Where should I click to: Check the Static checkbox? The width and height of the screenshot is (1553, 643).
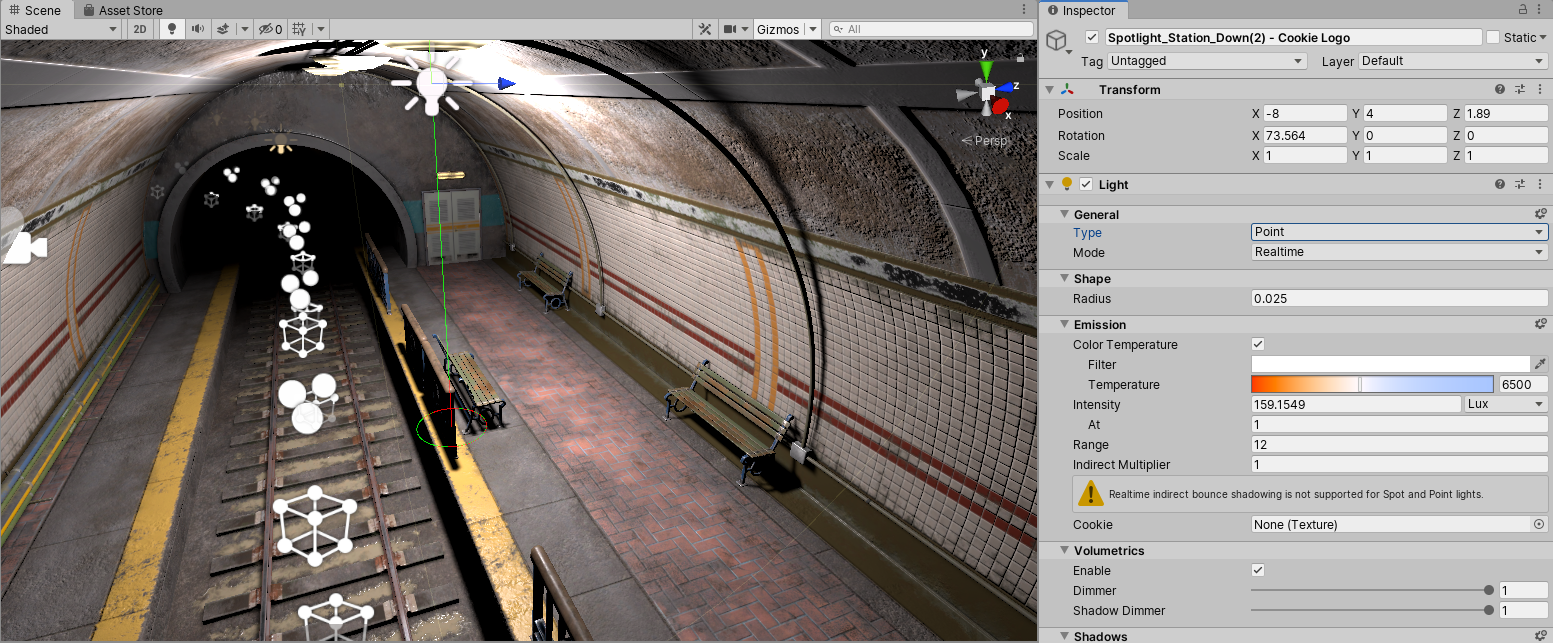point(1493,37)
